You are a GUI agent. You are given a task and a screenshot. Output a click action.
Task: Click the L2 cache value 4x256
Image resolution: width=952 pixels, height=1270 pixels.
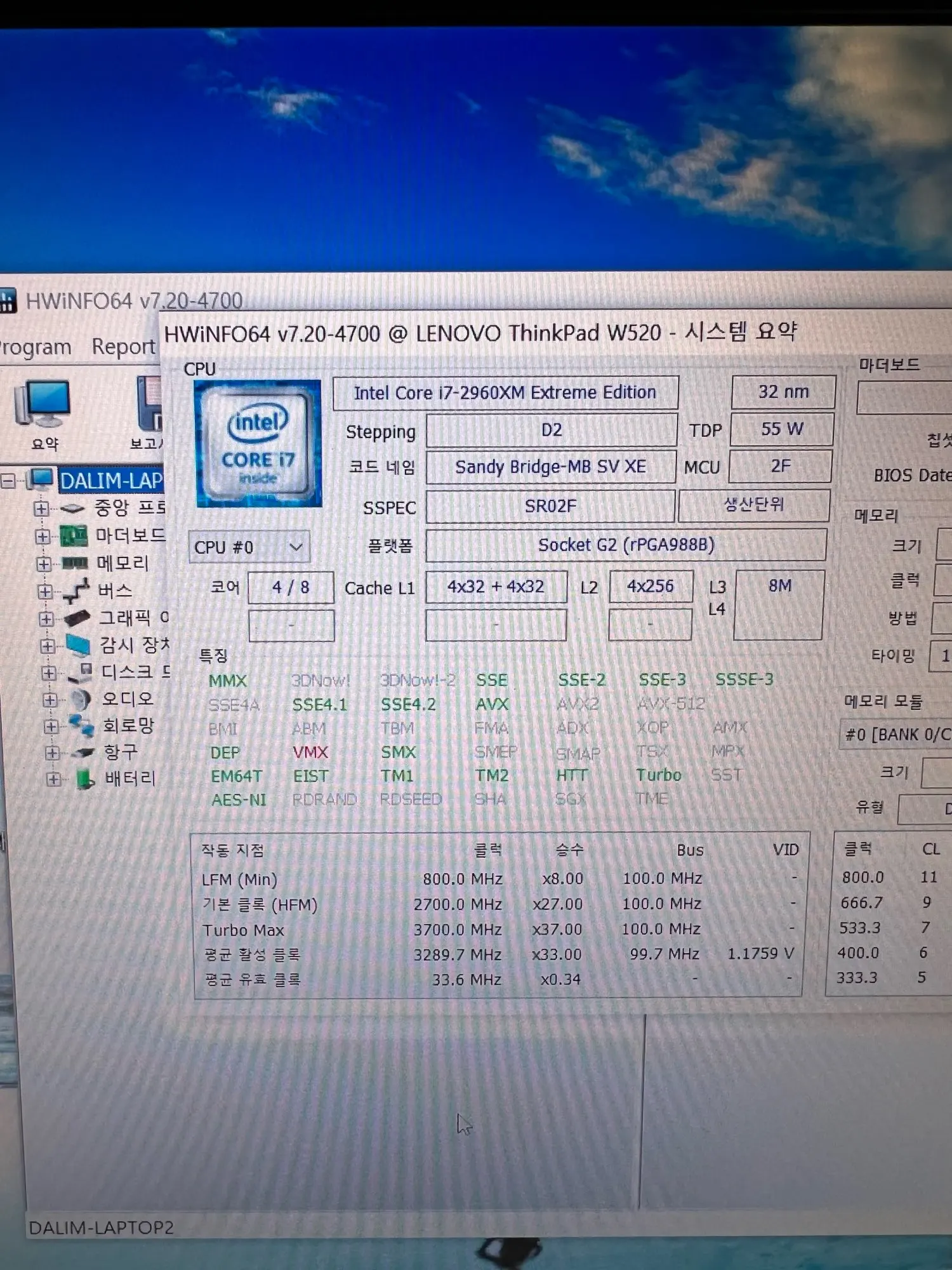pos(651,586)
